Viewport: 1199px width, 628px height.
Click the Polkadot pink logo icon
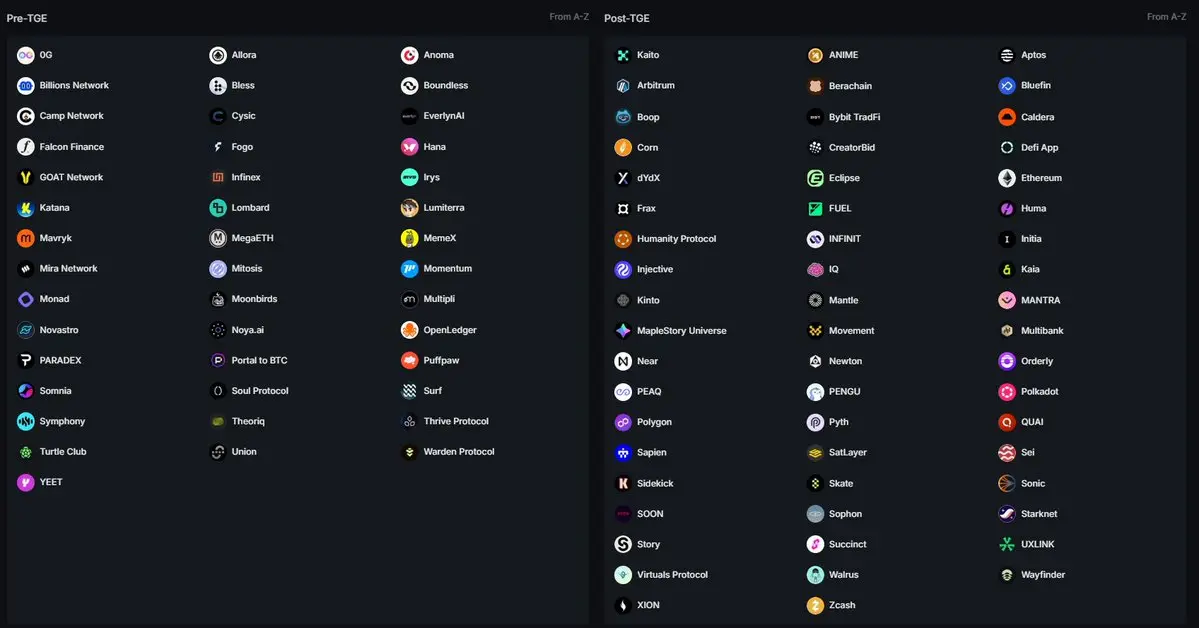(x=1007, y=392)
